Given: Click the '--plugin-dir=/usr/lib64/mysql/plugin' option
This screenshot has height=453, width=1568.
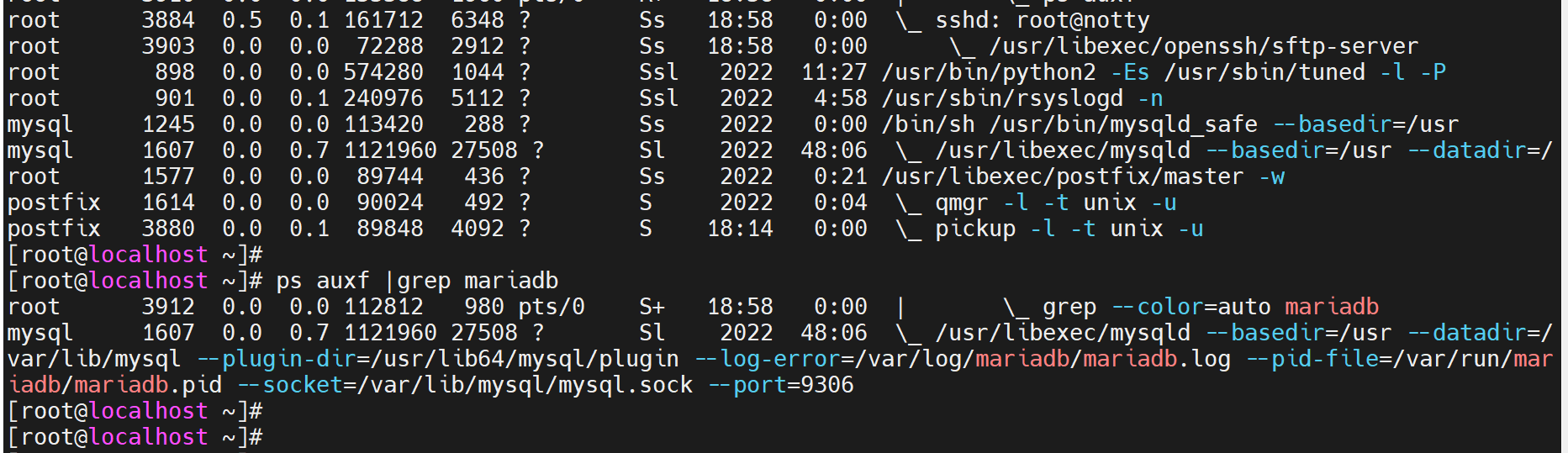Looking at the screenshot, I should [x=438, y=359].
